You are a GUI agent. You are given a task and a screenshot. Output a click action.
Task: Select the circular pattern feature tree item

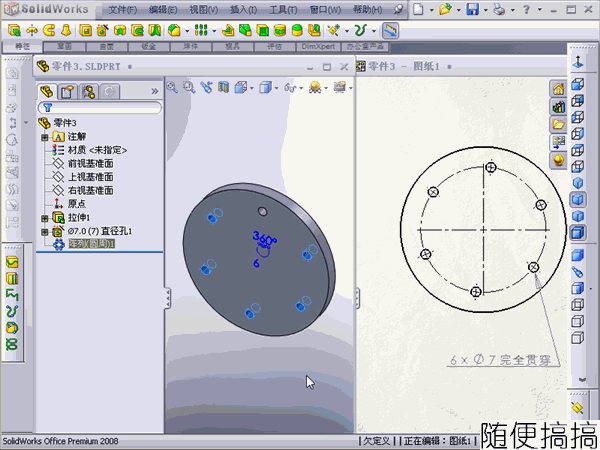click(91, 244)
